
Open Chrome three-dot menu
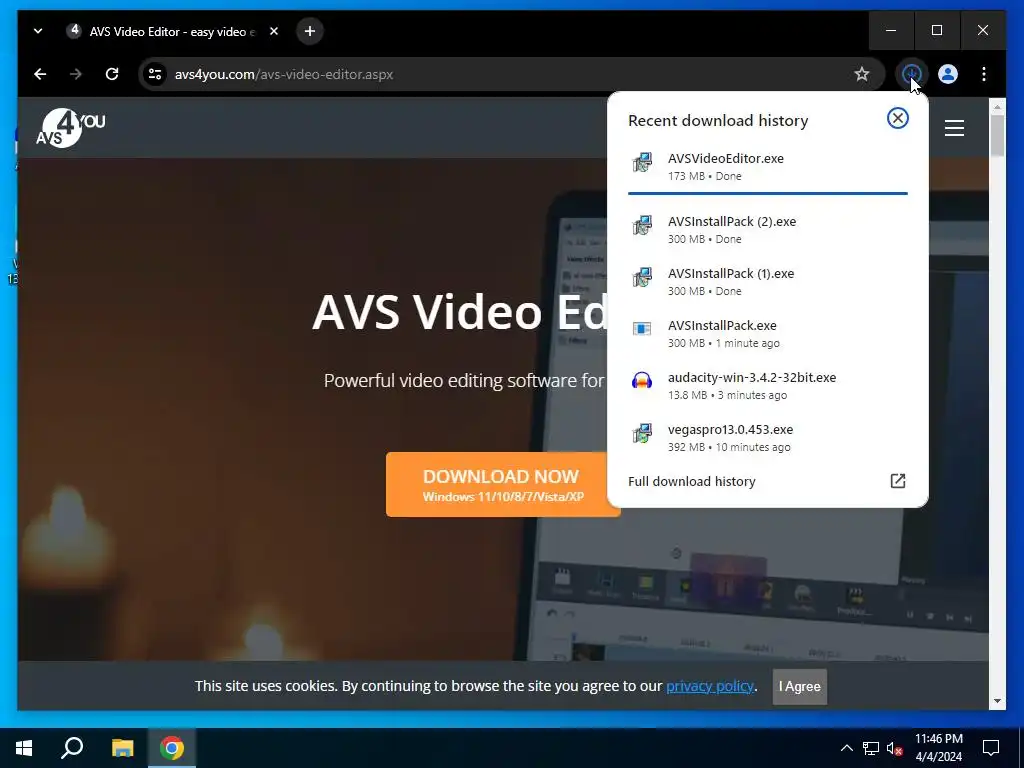click(x=984, y=74)
